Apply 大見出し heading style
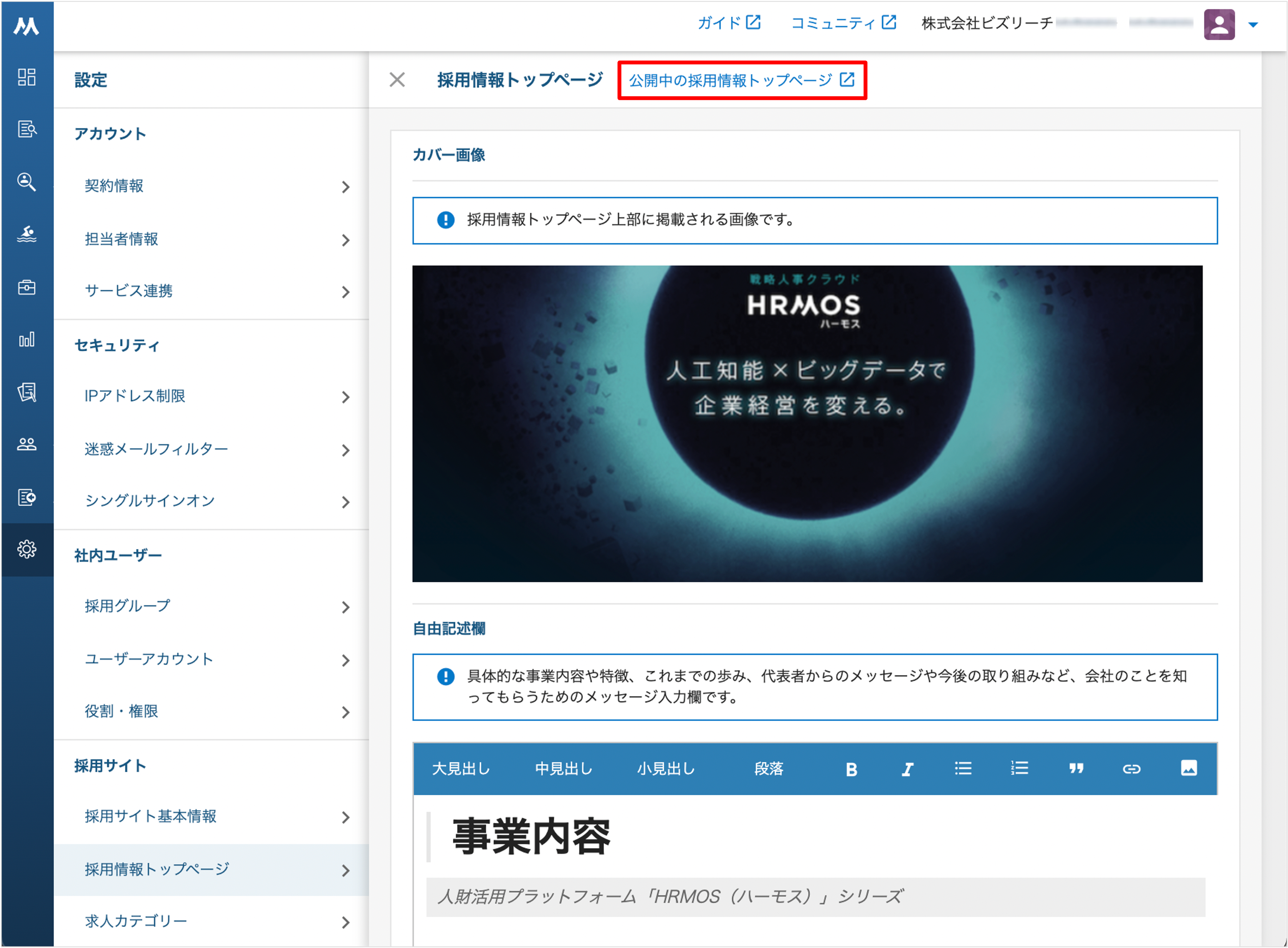The height and width of the screenshot is (948, 1288). pos(461,768)
